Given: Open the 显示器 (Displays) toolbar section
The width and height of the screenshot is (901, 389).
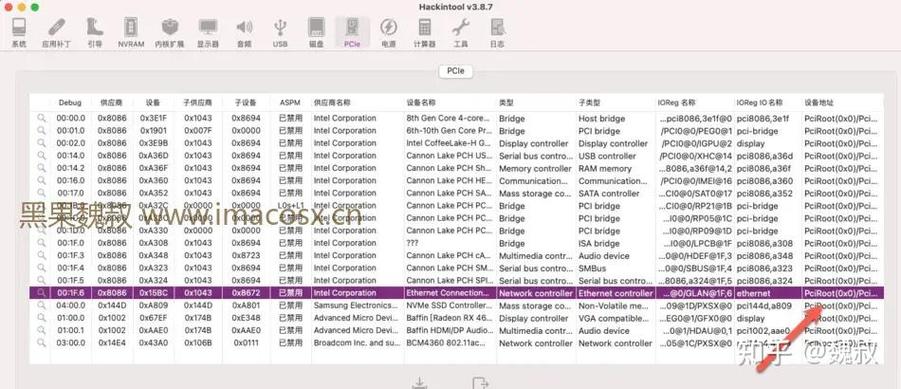Looking at the screenshot, I should pos(207,32).
